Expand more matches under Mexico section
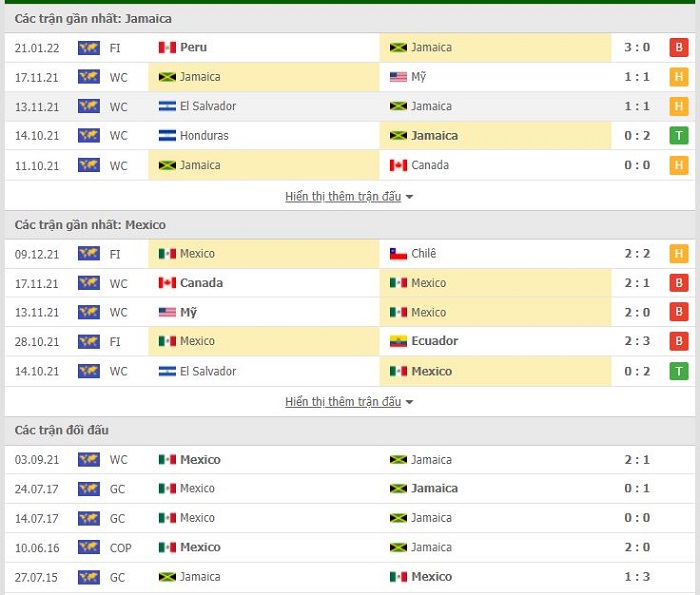 click(x=343, y=402)
